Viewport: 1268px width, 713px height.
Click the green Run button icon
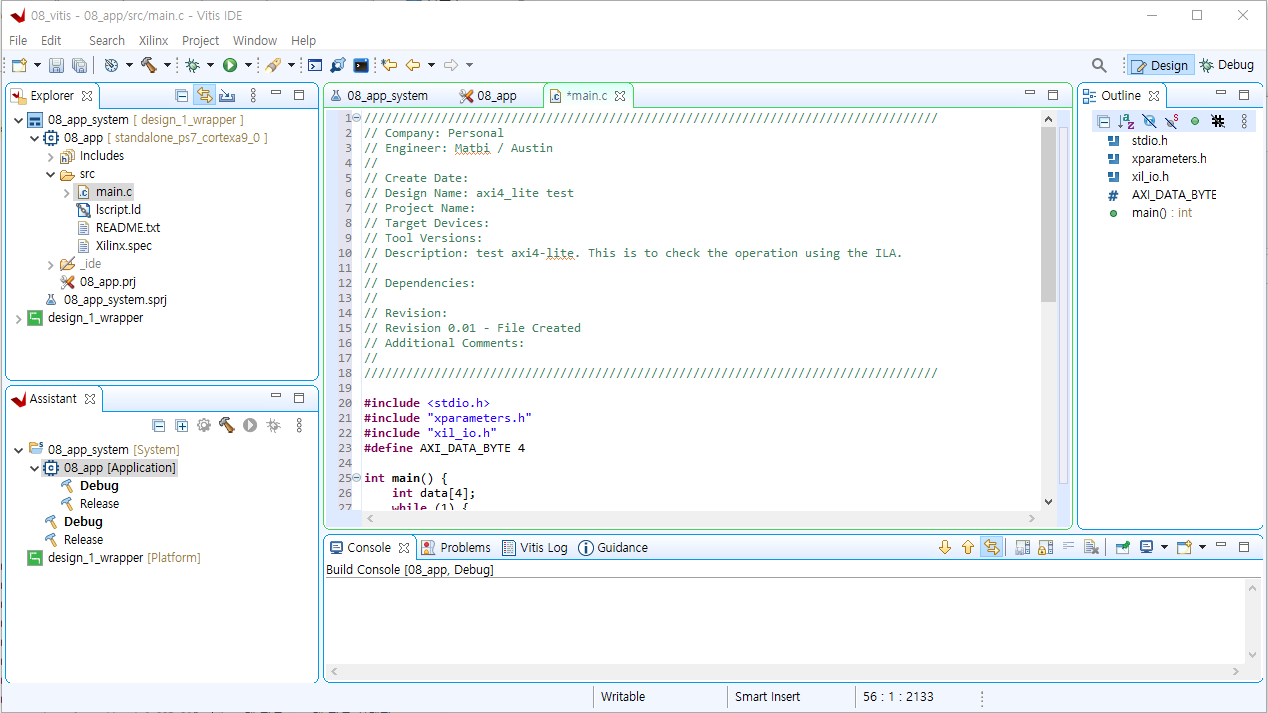(x=230, y=65)
